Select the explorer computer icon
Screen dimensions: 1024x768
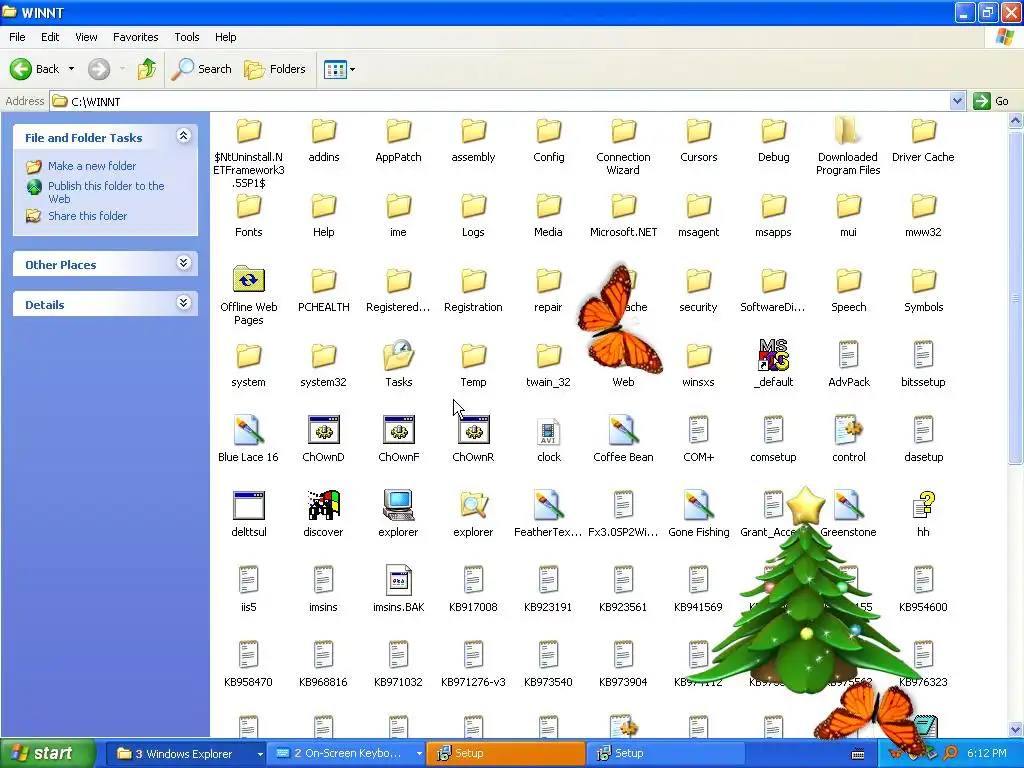(398, 506)
